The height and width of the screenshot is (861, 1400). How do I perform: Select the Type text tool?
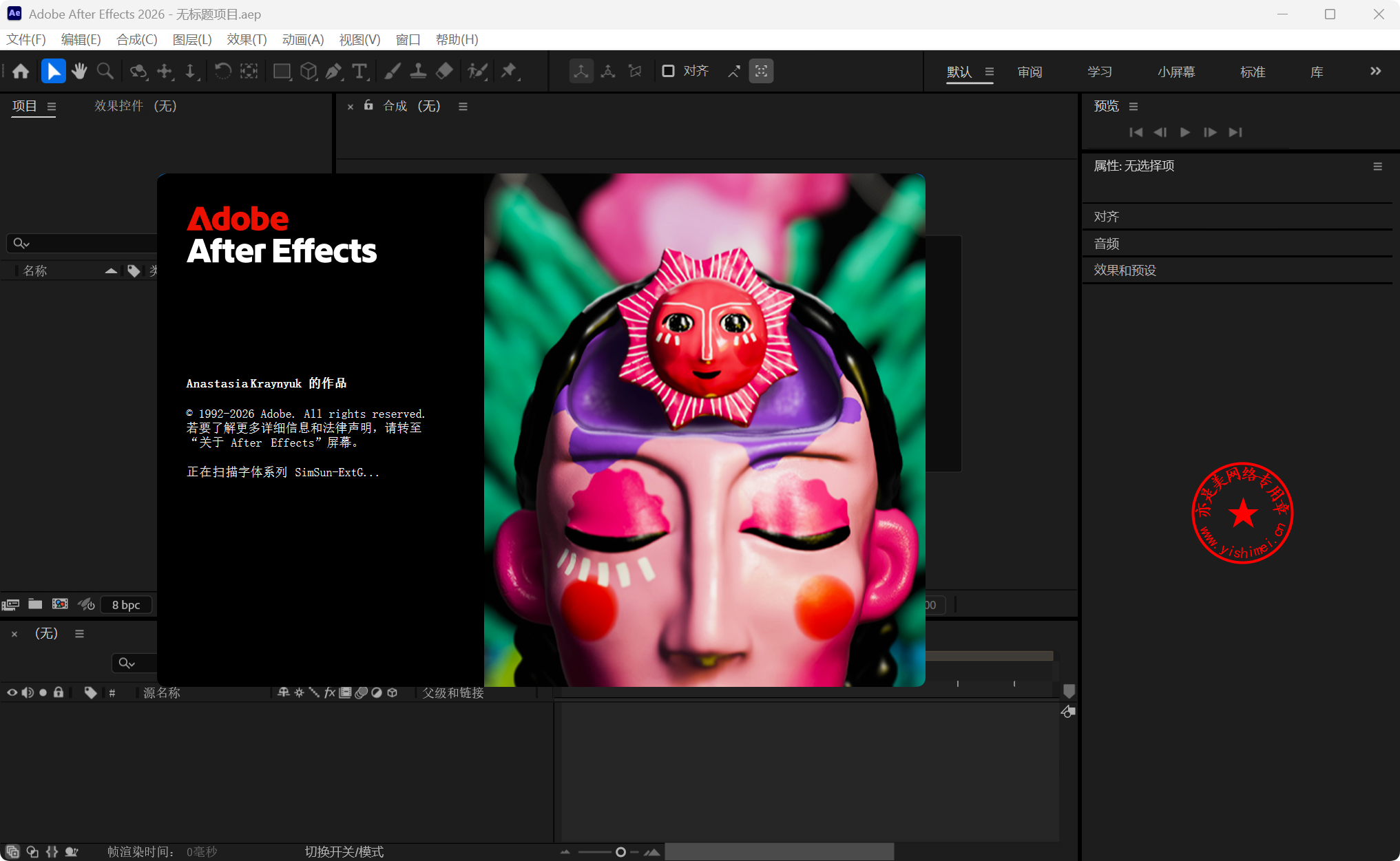coord(359,71)
